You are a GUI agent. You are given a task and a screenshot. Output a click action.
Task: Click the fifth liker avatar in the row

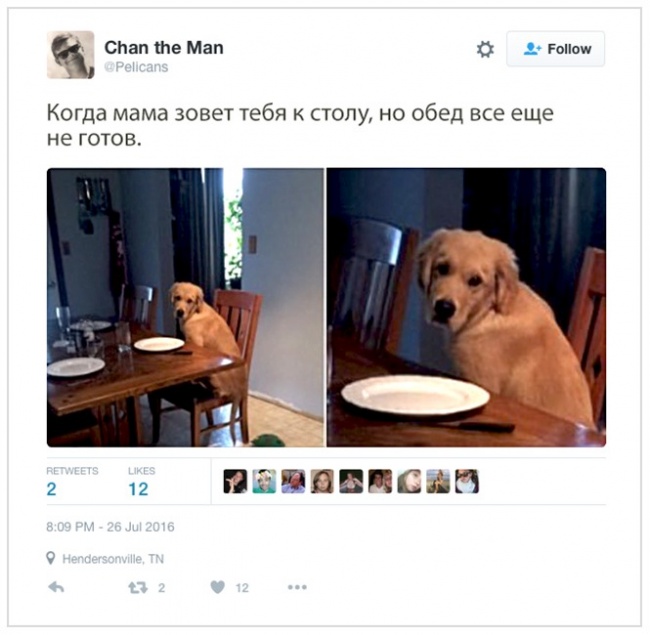[351, 481]
